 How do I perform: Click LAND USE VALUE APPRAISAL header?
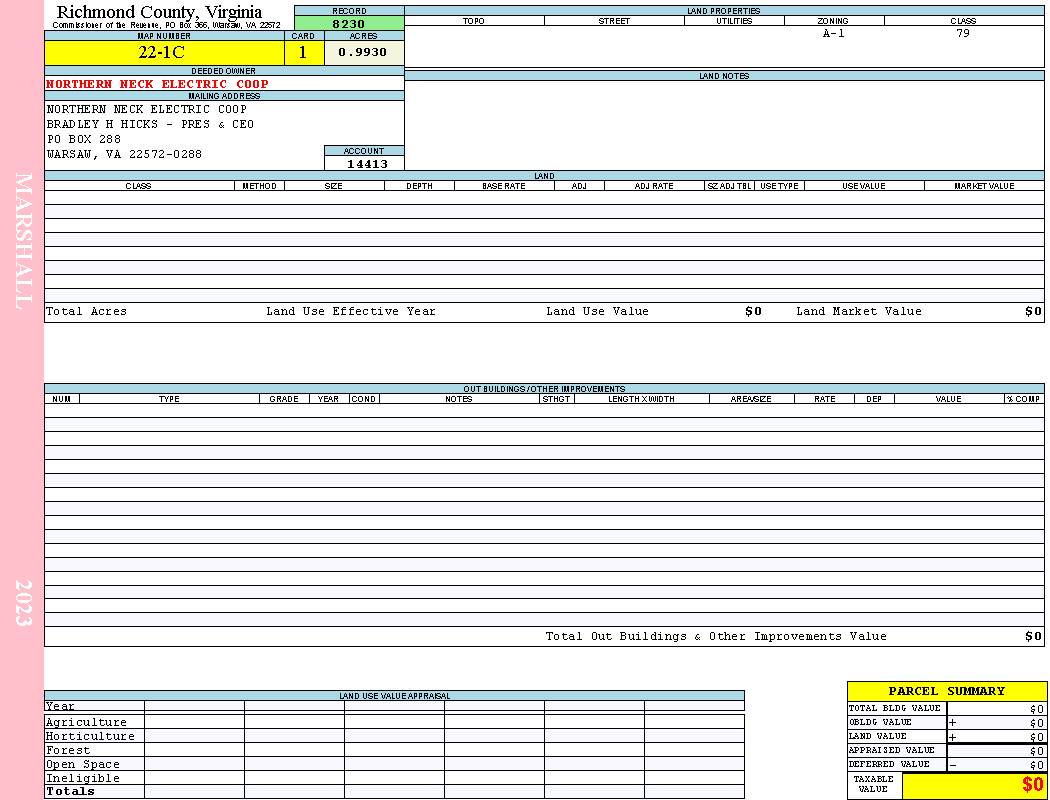[394, 696]
